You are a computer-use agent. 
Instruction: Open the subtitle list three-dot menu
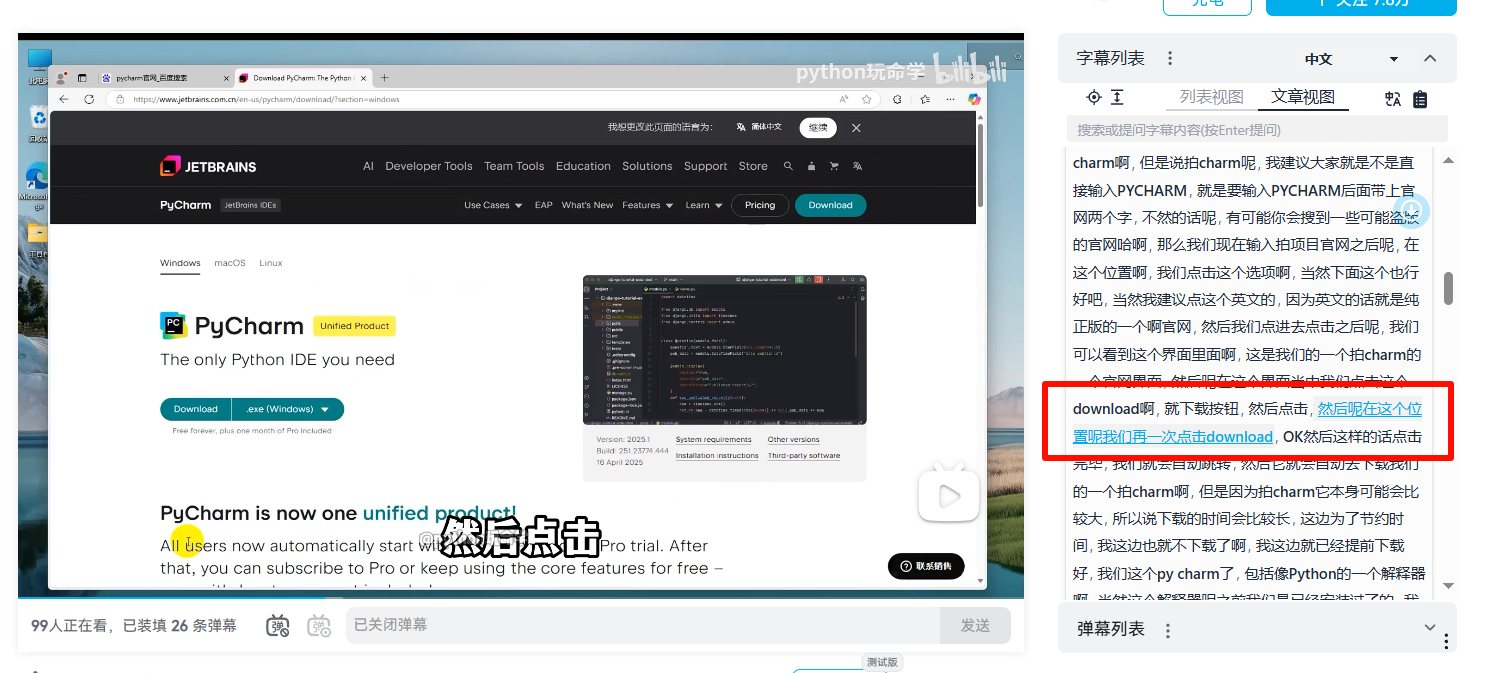[x=1170, y=59]
